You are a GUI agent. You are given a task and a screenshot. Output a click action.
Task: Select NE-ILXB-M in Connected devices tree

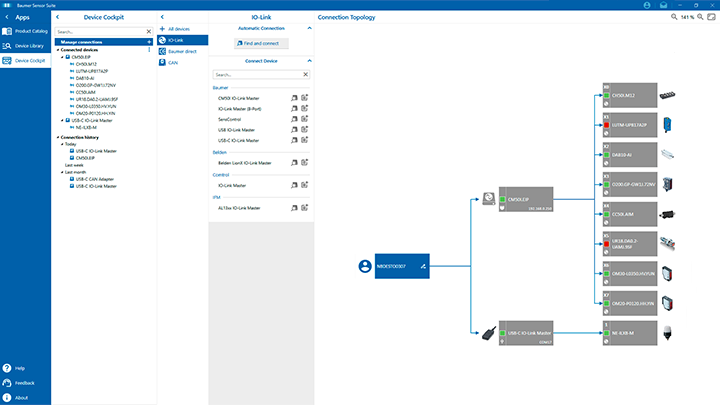pyautogui.click(x=86, y=127)
